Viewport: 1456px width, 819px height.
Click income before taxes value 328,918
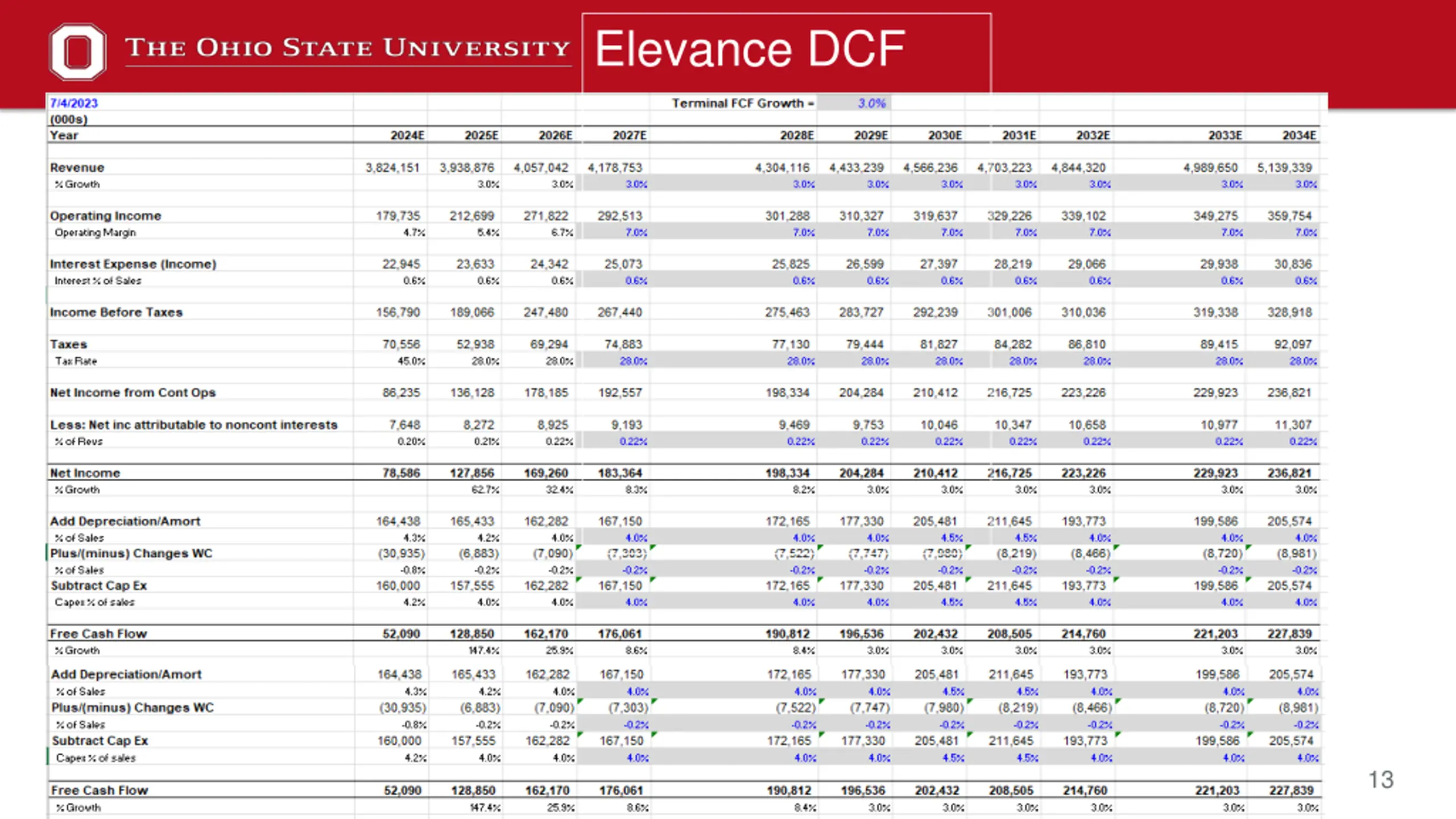click(x=1289, y=313)
